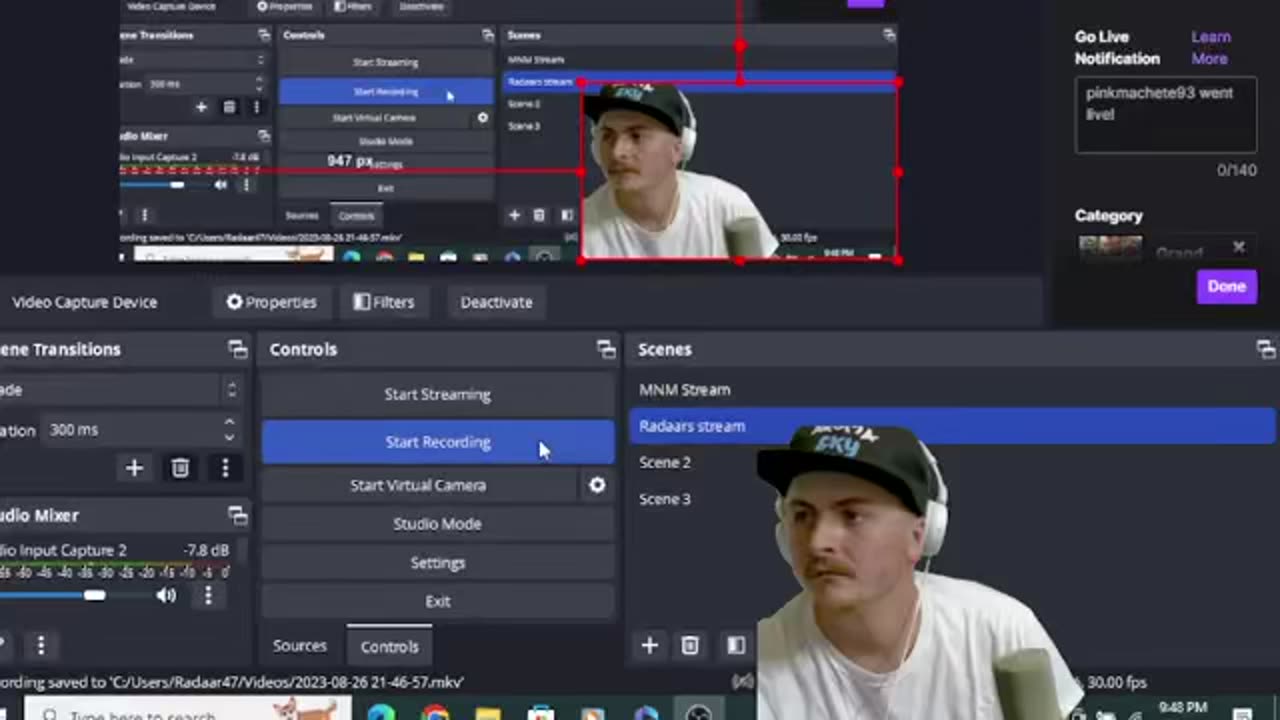Clear the category with X icon
The width and height of the screenshot is (1280, 720).
[x=1239, y=246]
